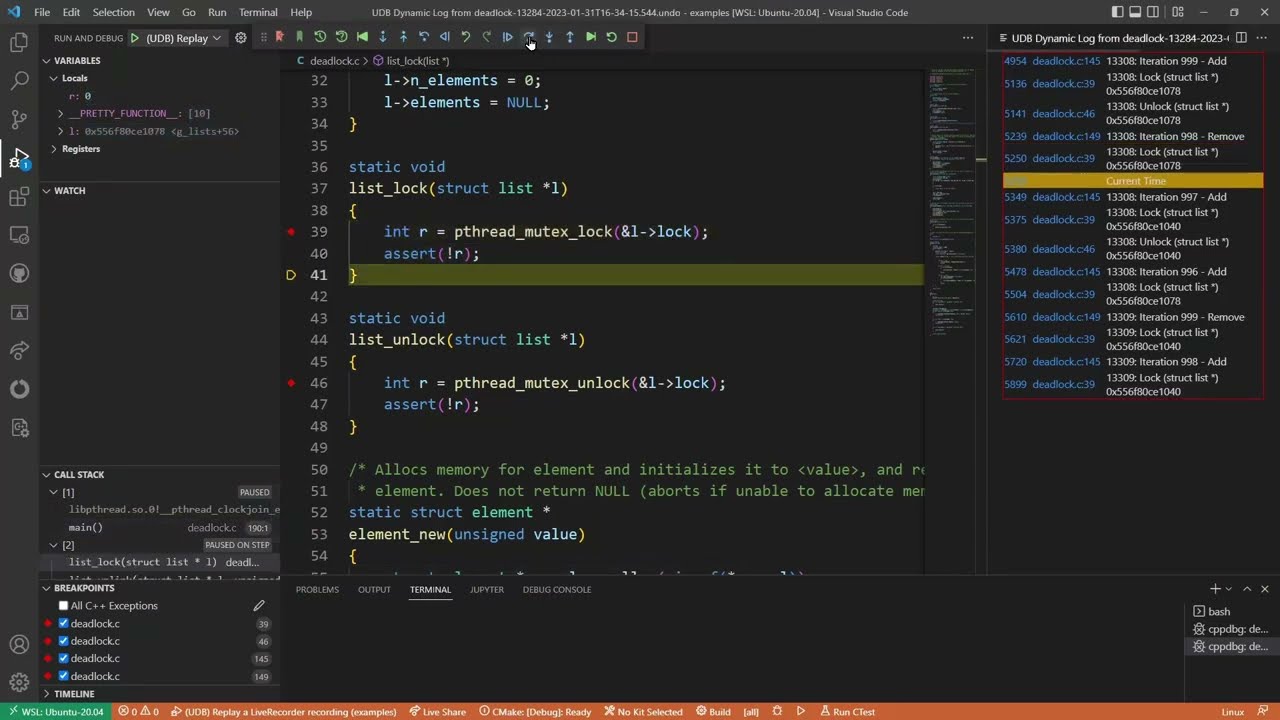Toggle gutter breakpoint on line 46

(x=291, y=383)
